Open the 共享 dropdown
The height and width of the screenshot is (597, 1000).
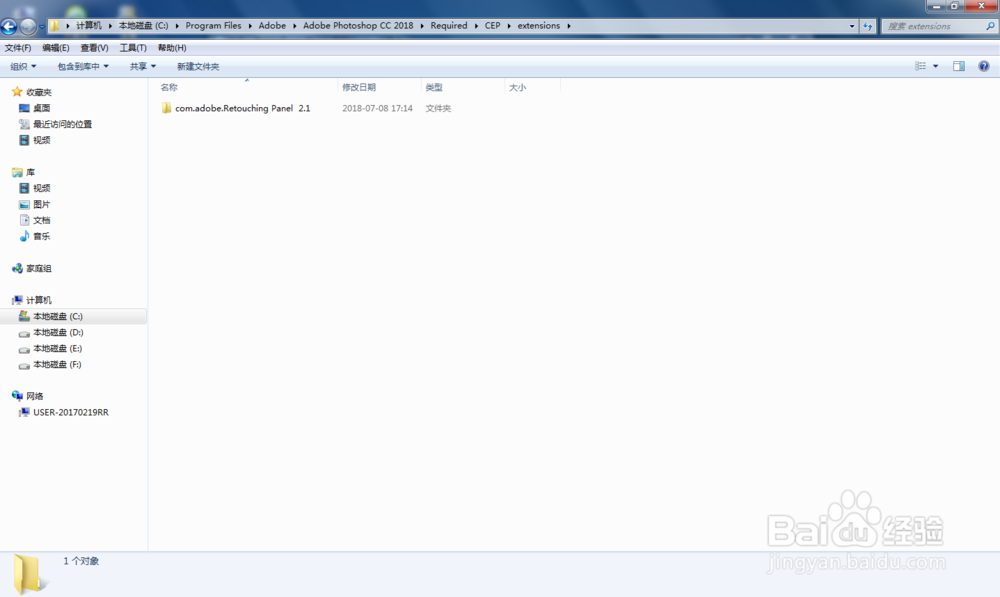click(x=142, y=66)
